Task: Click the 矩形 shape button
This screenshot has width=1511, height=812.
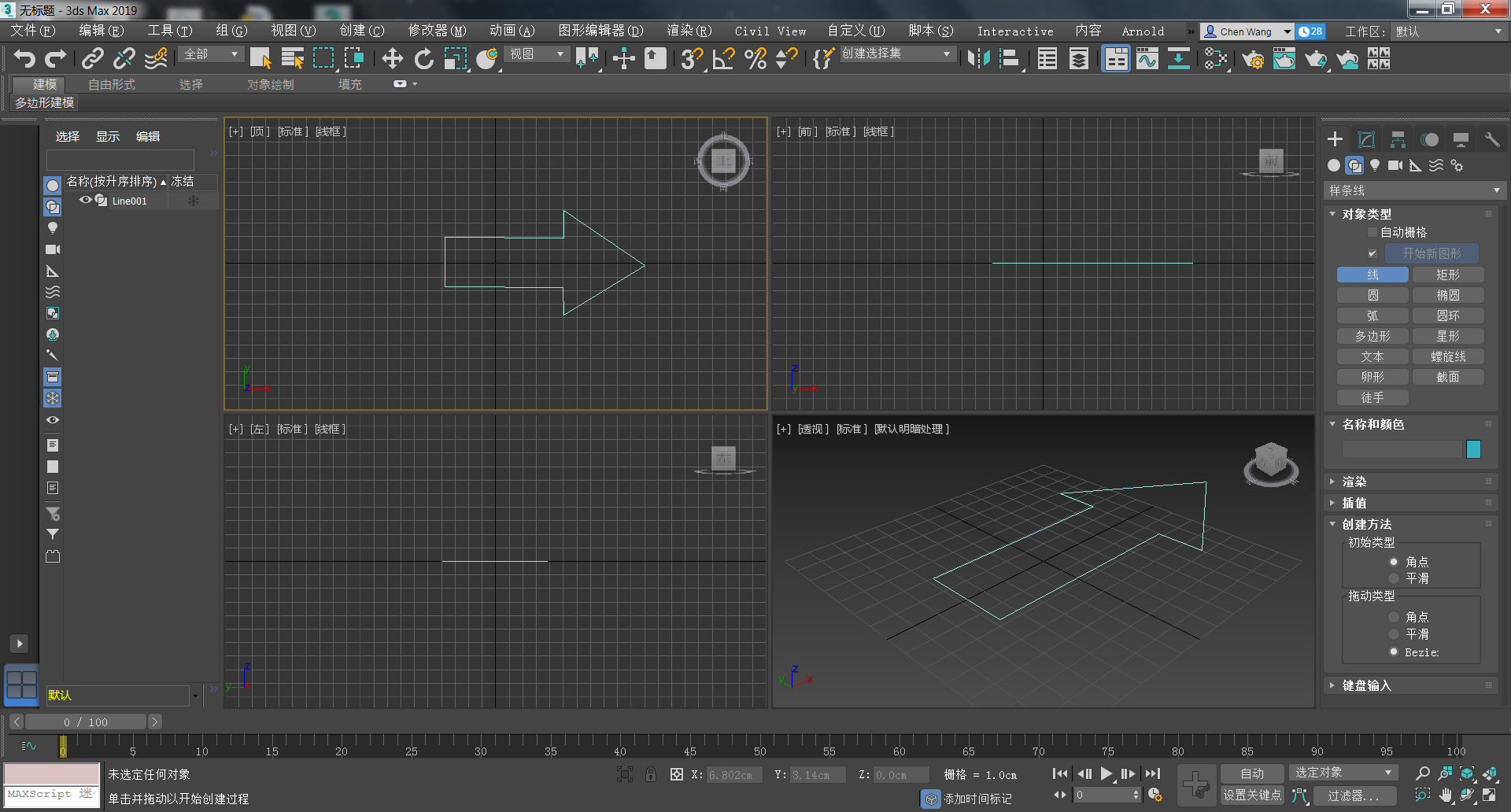Action: pyautogui.click(x=1448, y=275)
